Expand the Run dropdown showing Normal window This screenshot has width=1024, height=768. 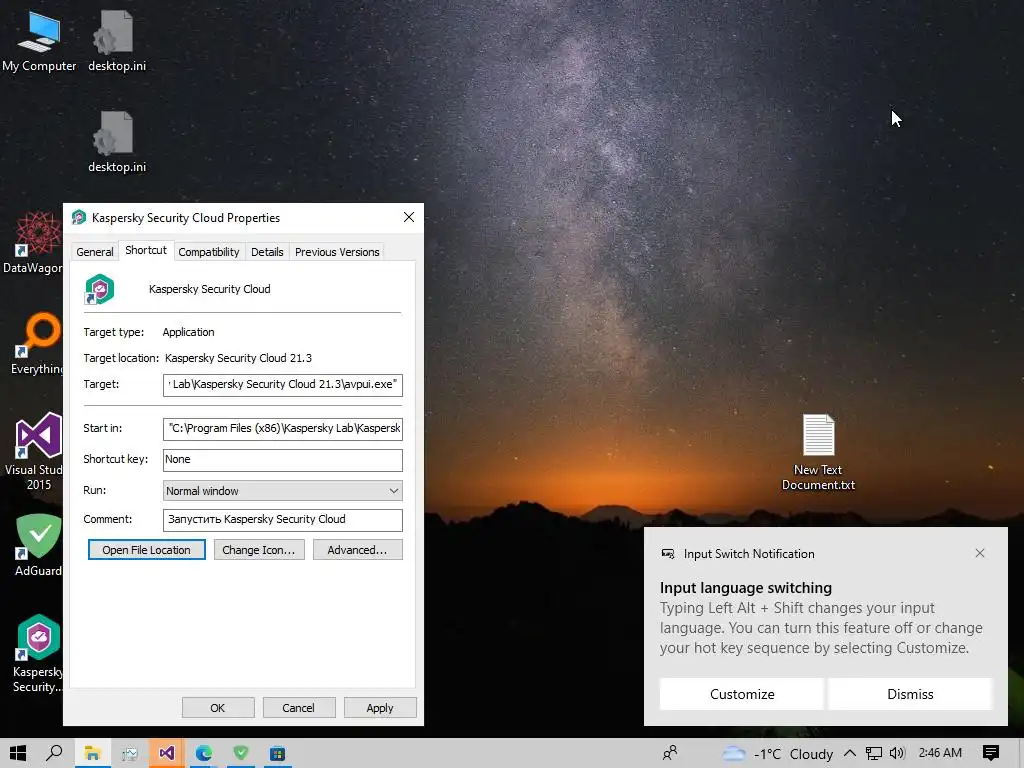[283, 490]
